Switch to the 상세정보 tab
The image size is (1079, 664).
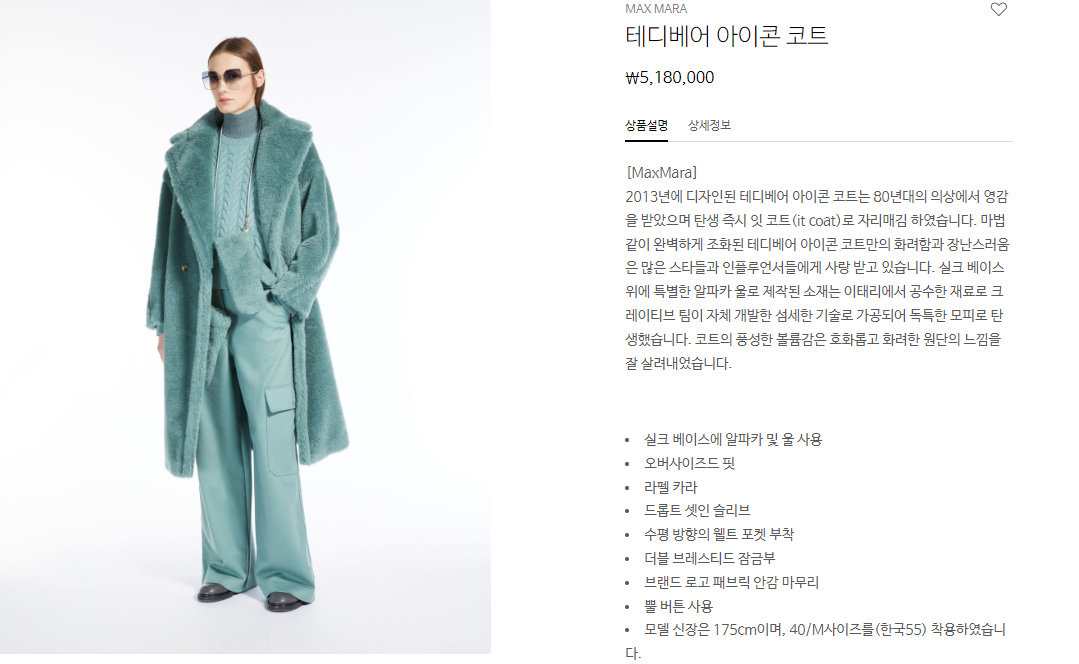coord(709,125)
